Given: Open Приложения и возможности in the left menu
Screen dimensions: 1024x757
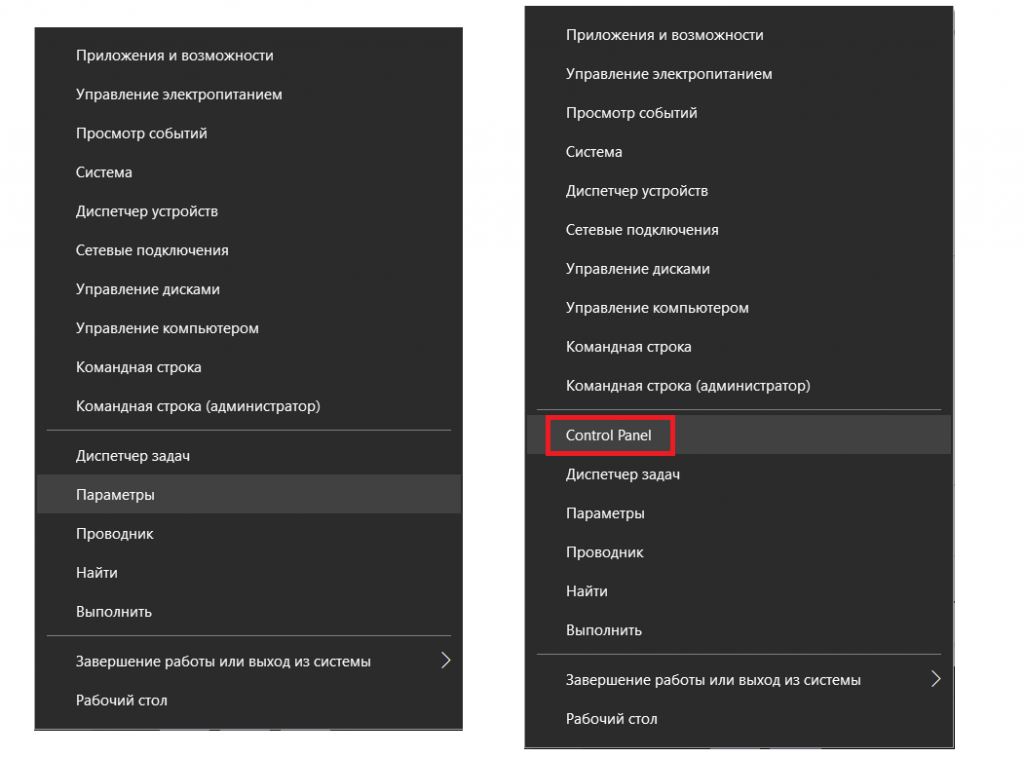Looking at the screenshot, I should [x=174, y=56].
